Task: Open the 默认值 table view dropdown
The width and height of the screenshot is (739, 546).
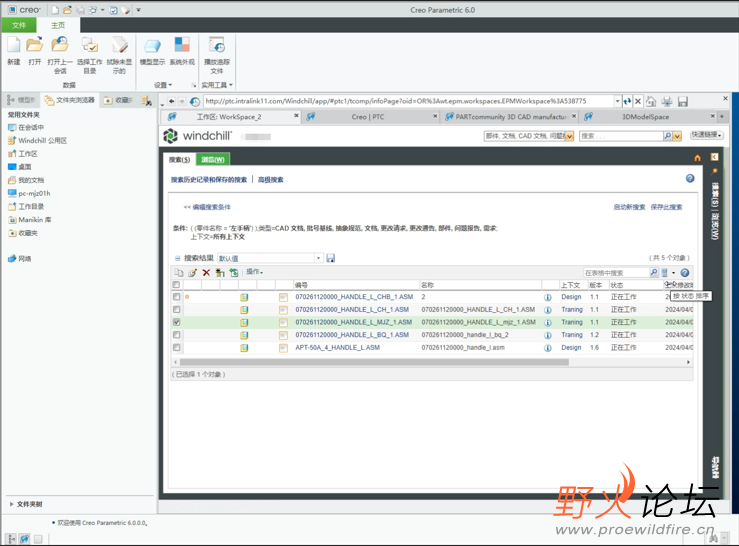Action: tap(319, 258)
